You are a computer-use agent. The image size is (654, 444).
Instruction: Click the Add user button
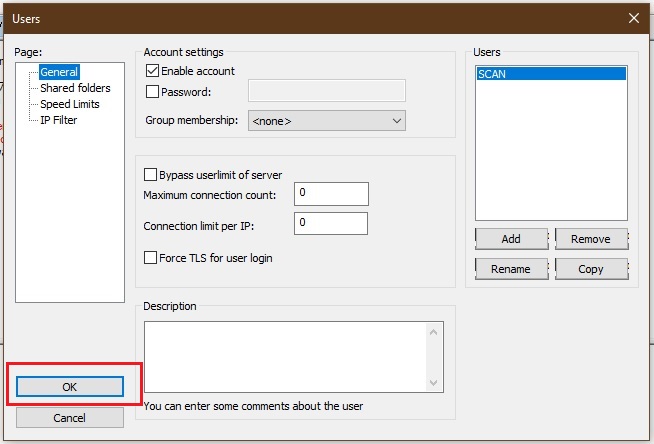coord(511,239)
